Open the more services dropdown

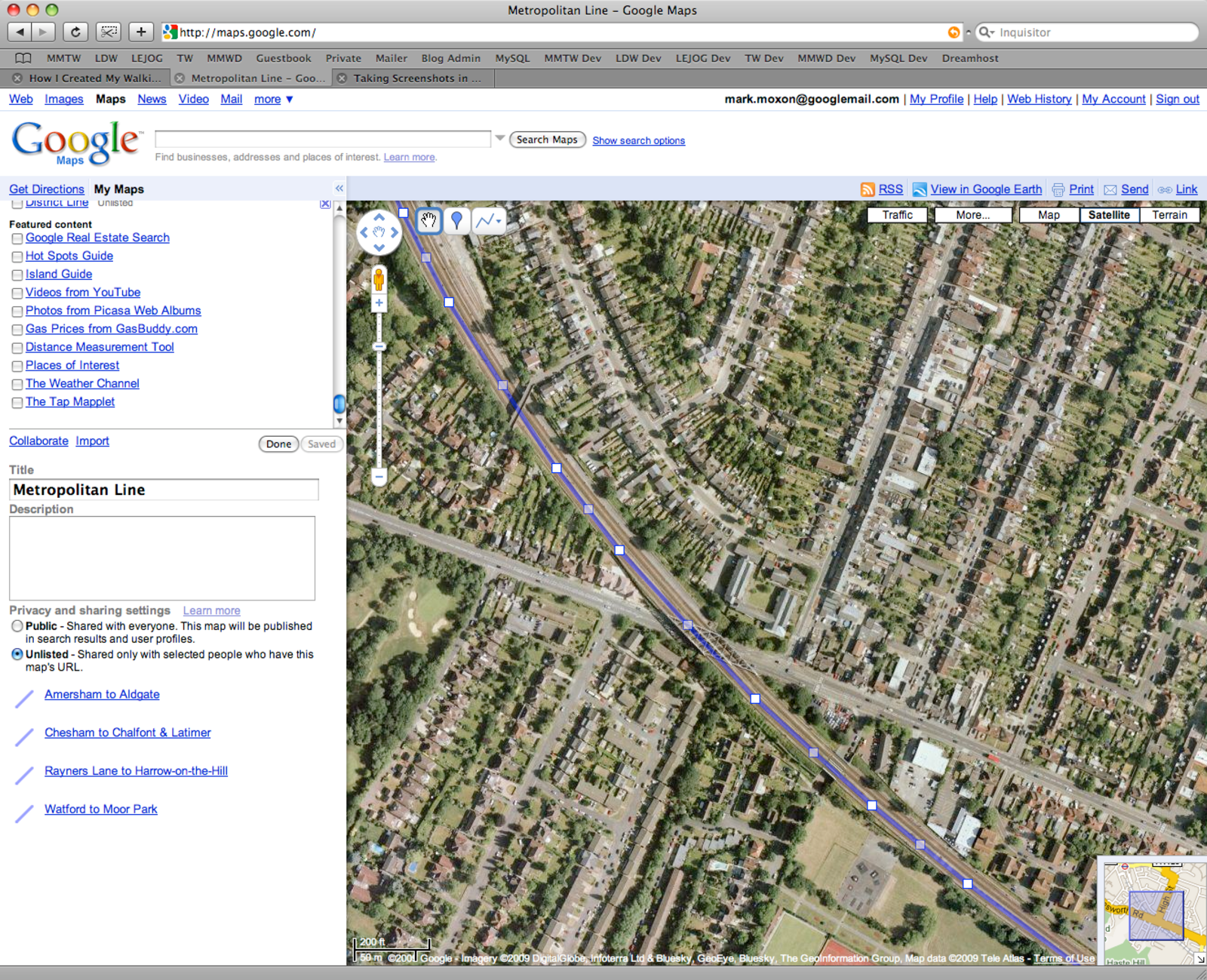pyautogui.click(x=273, y=99)
